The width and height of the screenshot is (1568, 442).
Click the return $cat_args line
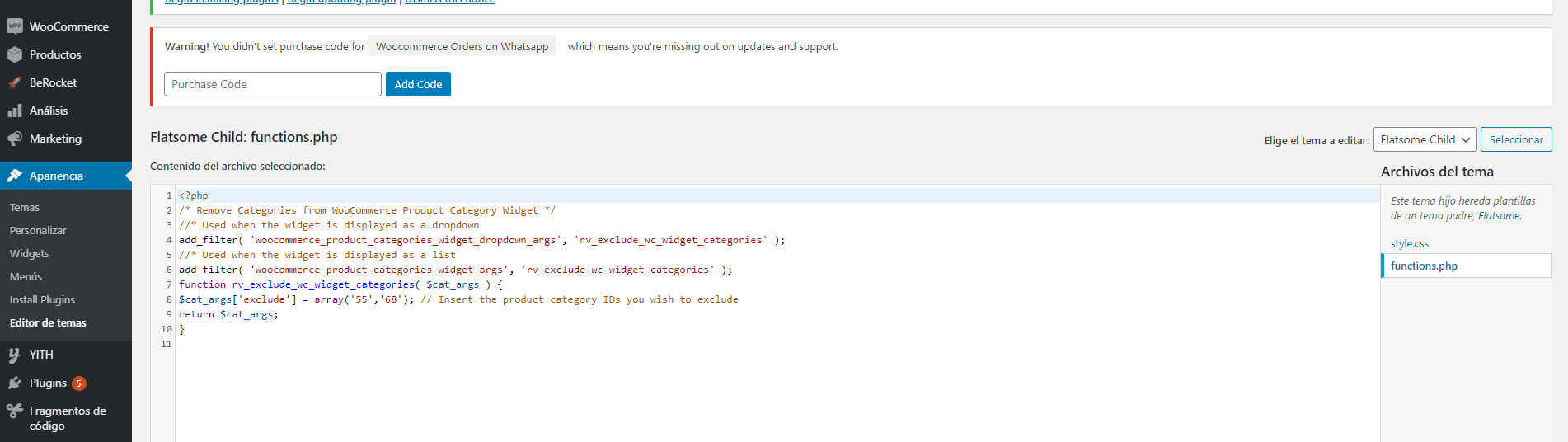click(x=228, y=314)
